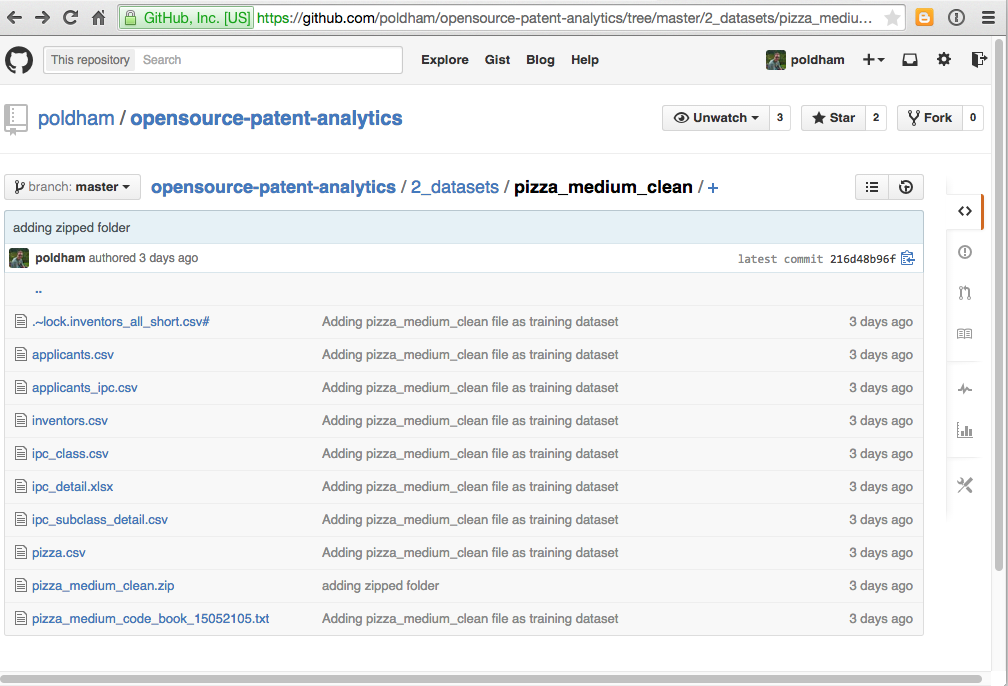Go up to parent directory (..)
Image resolution: width=1008 pixels, height=686 pixels.
click(x=39, y=290)
